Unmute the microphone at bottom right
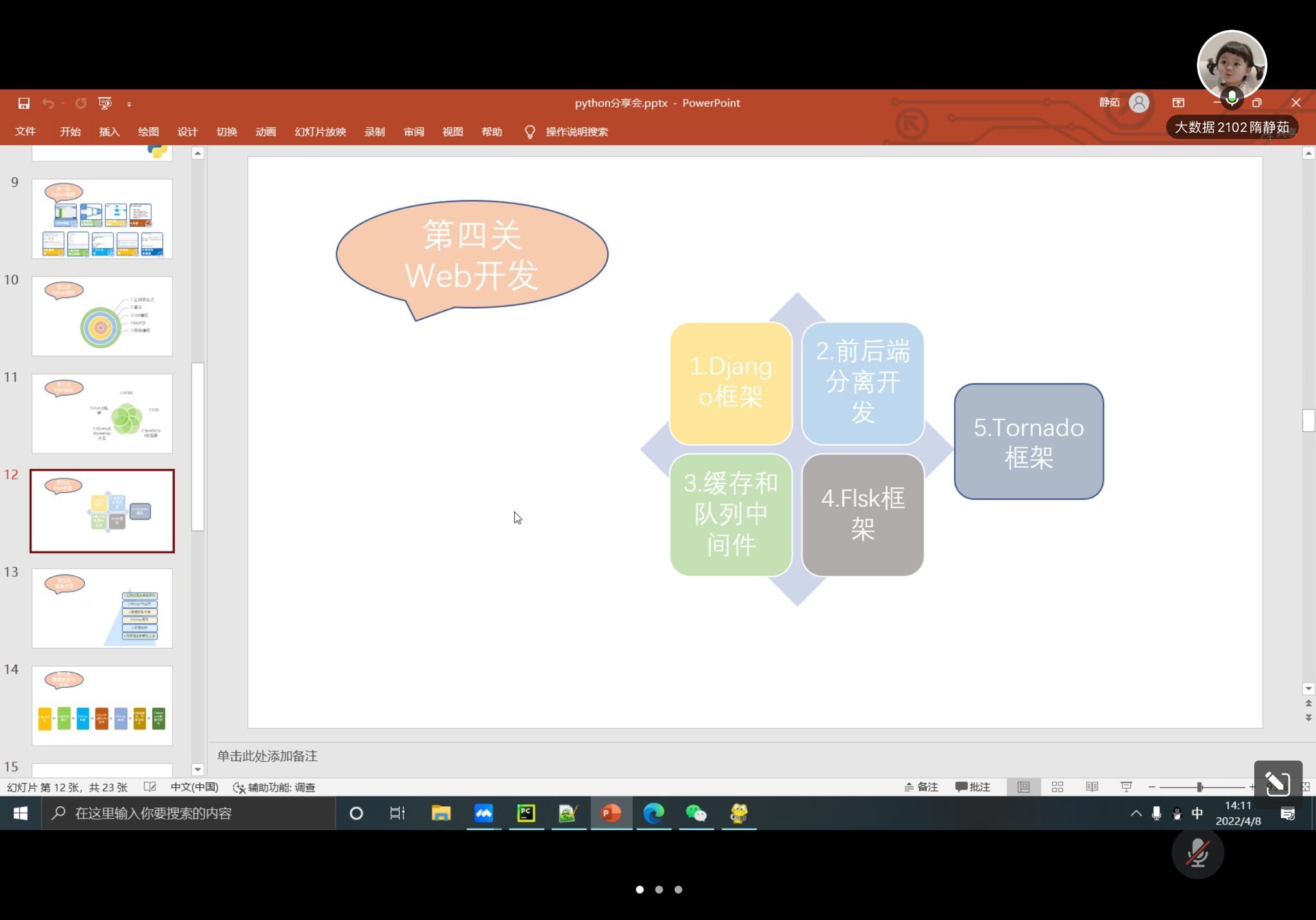The image size is (1316, 920). 1197,854
